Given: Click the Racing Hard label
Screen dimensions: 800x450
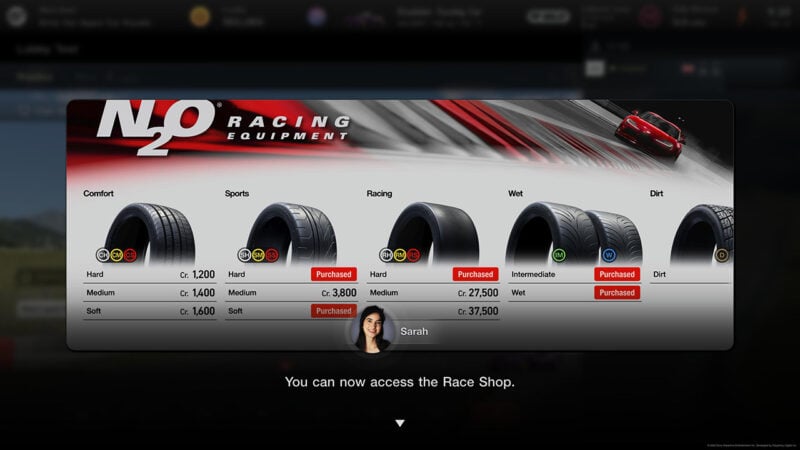Looking at the screenshot, I should coord(378,274).
